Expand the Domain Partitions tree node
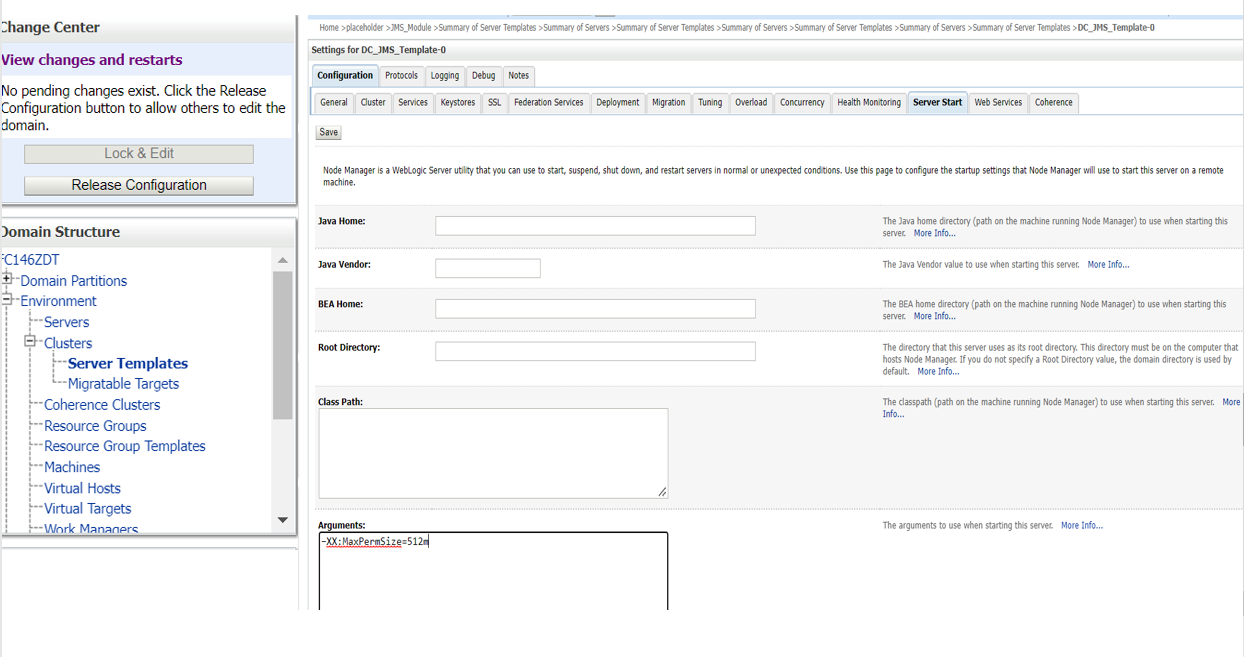The image size is (1244, 657). pos(8,279)
